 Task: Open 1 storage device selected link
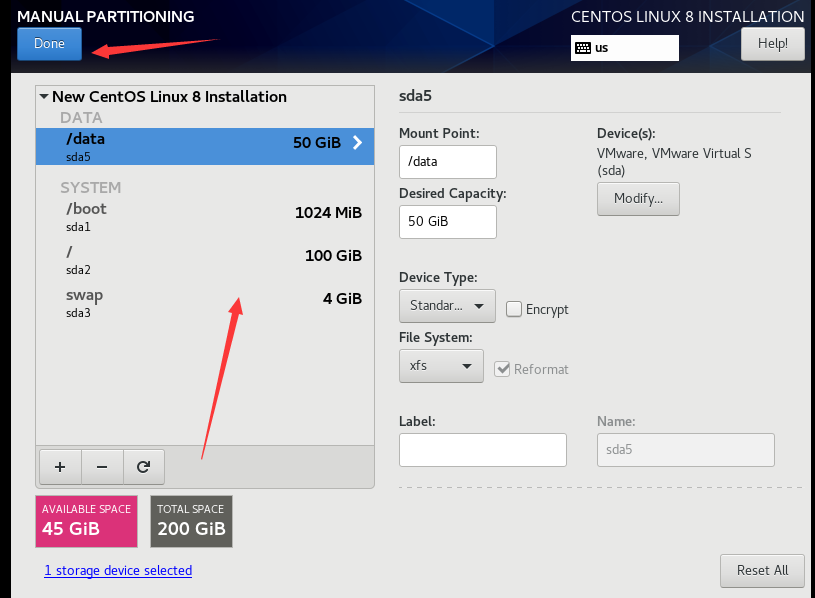[118, 570]
